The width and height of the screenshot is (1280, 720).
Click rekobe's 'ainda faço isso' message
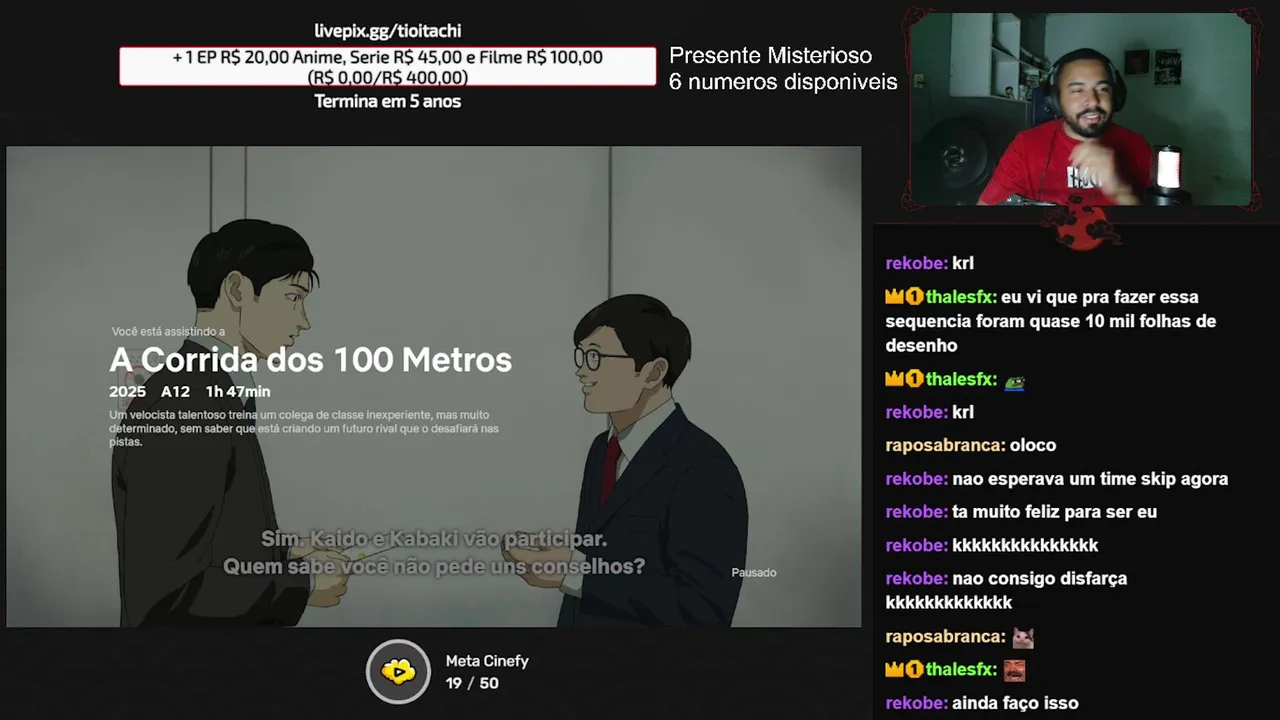(x=982, y=704)
